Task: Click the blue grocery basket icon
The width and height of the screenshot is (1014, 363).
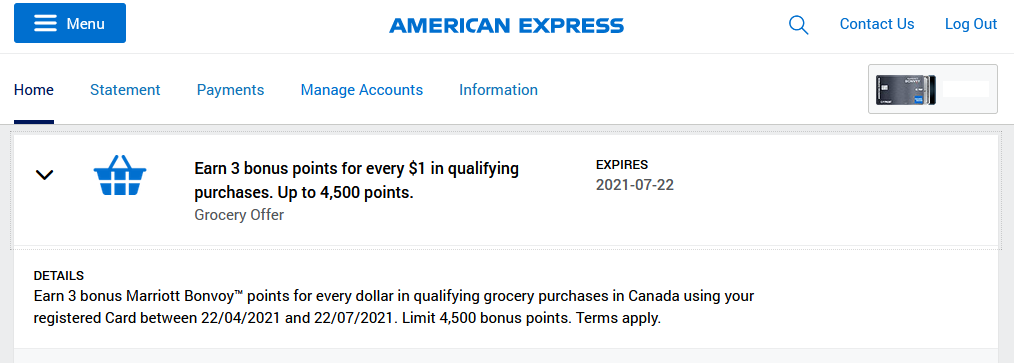Action: point(120,175)
